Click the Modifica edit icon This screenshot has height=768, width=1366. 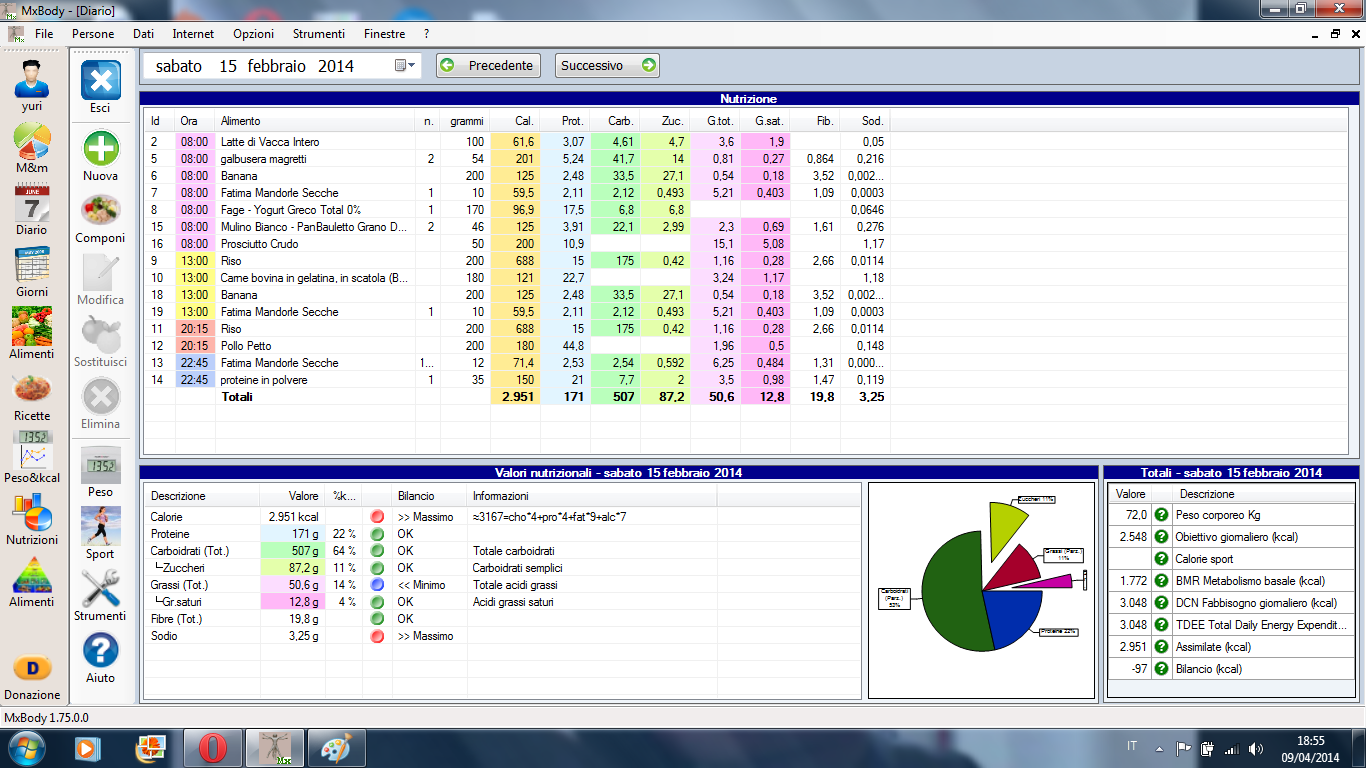coord(101,272)
